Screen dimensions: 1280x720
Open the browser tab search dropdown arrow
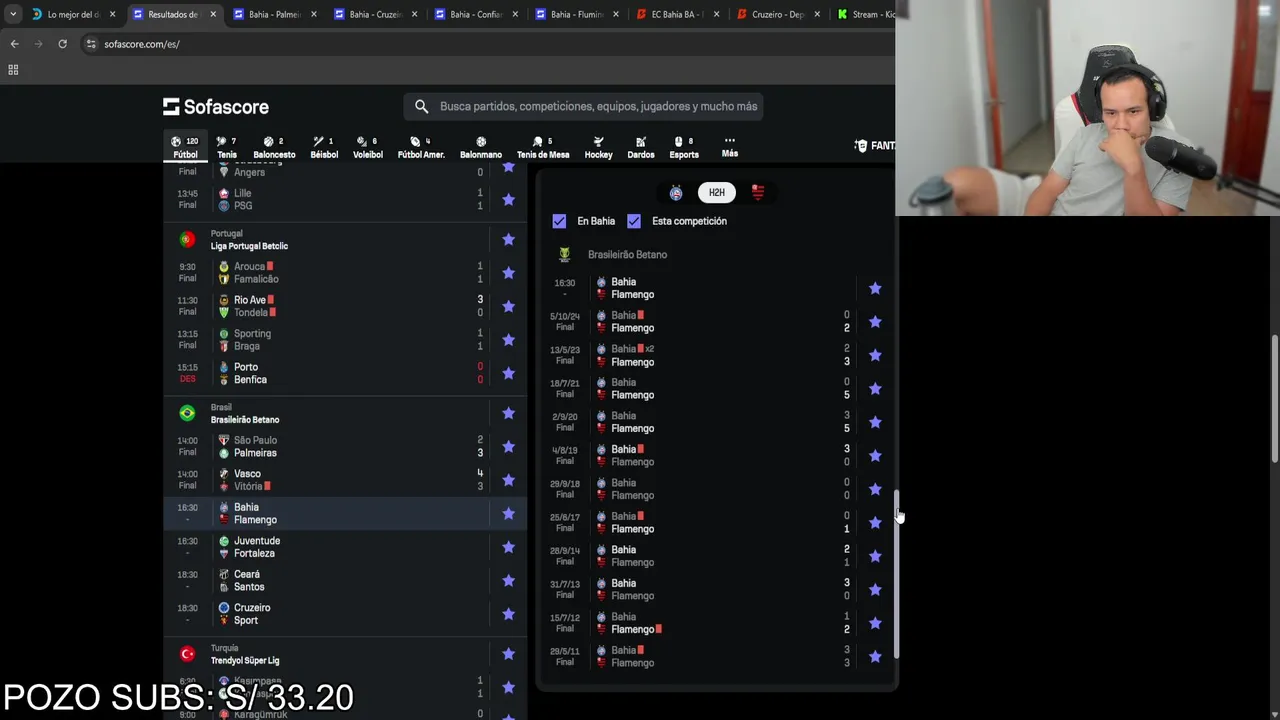12,14
